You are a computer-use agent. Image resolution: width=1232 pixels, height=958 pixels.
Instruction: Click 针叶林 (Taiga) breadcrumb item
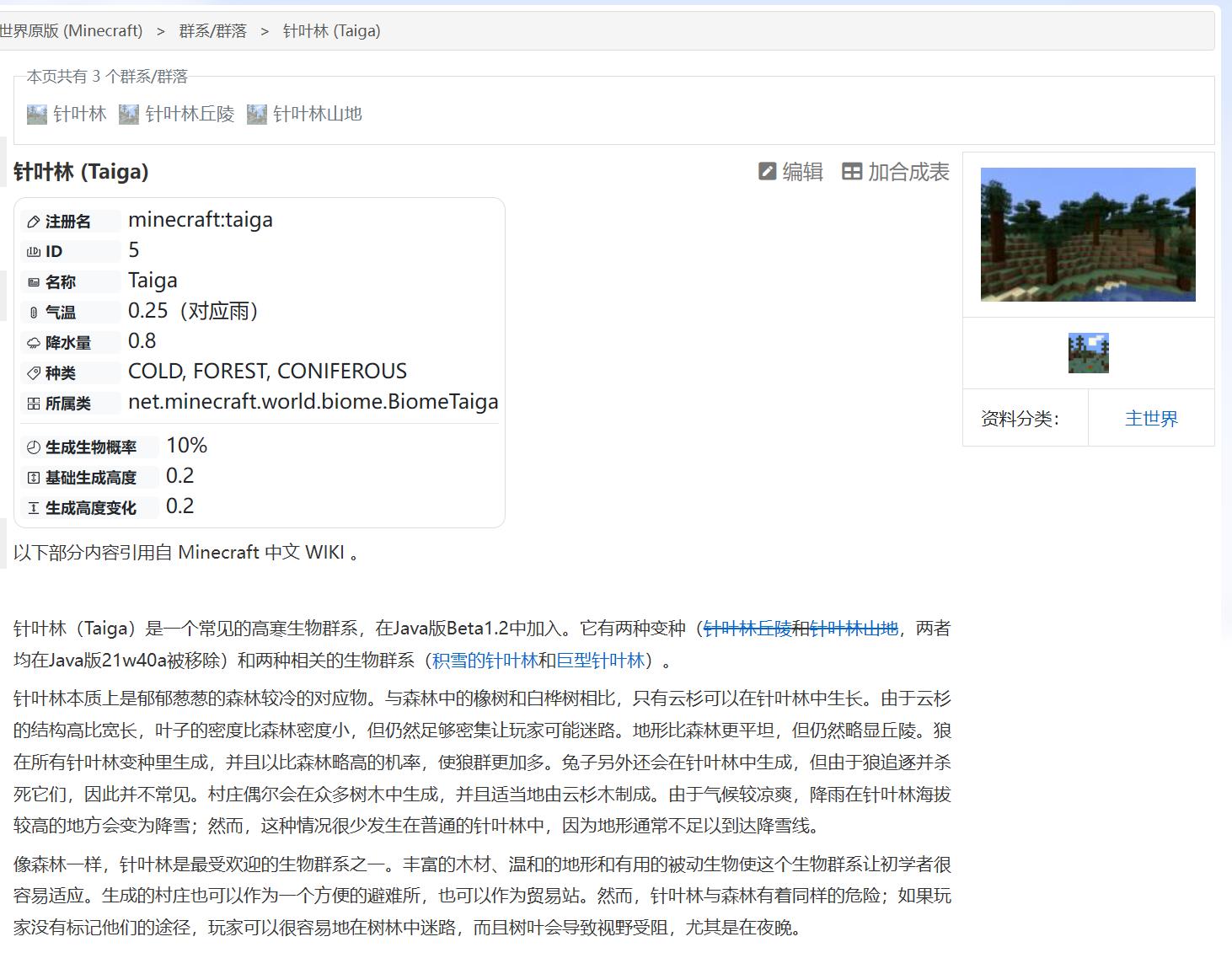pos(331,31)
